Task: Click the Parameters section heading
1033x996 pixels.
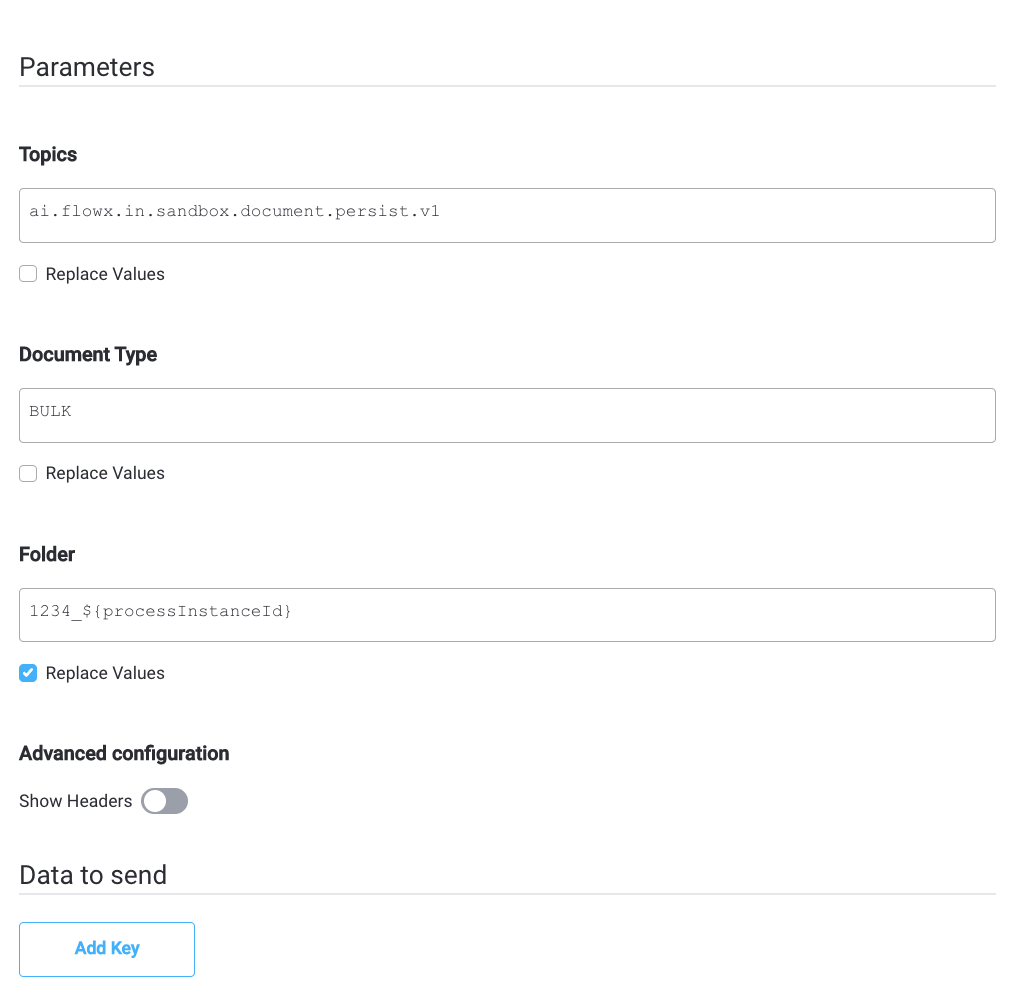Action: (87, 67)
